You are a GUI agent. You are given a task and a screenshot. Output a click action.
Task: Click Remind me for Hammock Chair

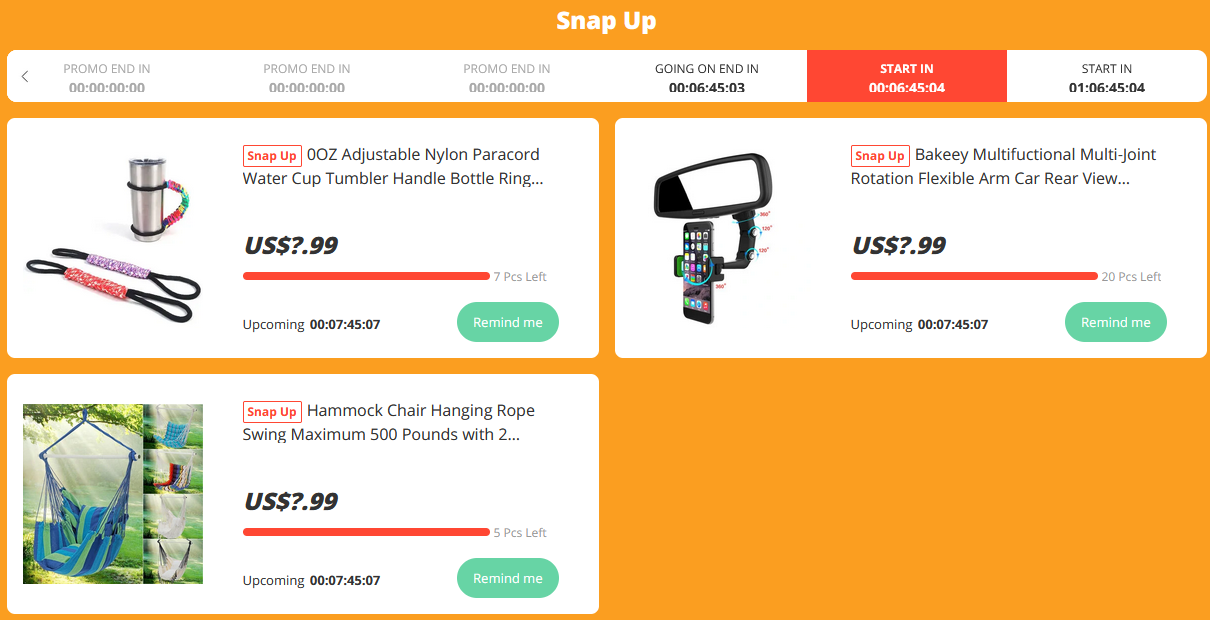pos(508,578)
